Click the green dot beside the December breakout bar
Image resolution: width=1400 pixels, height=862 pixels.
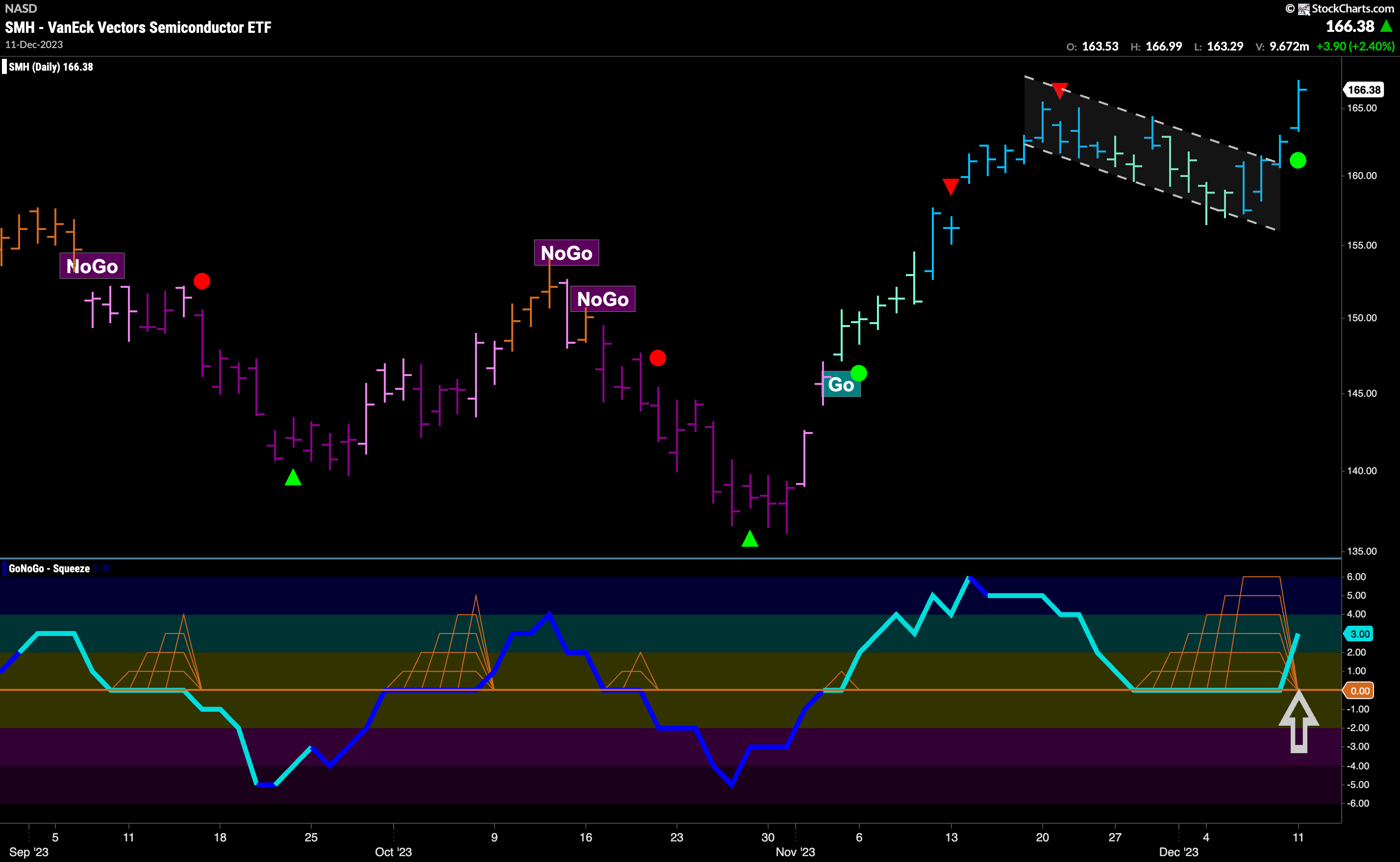coord(1298,161)
